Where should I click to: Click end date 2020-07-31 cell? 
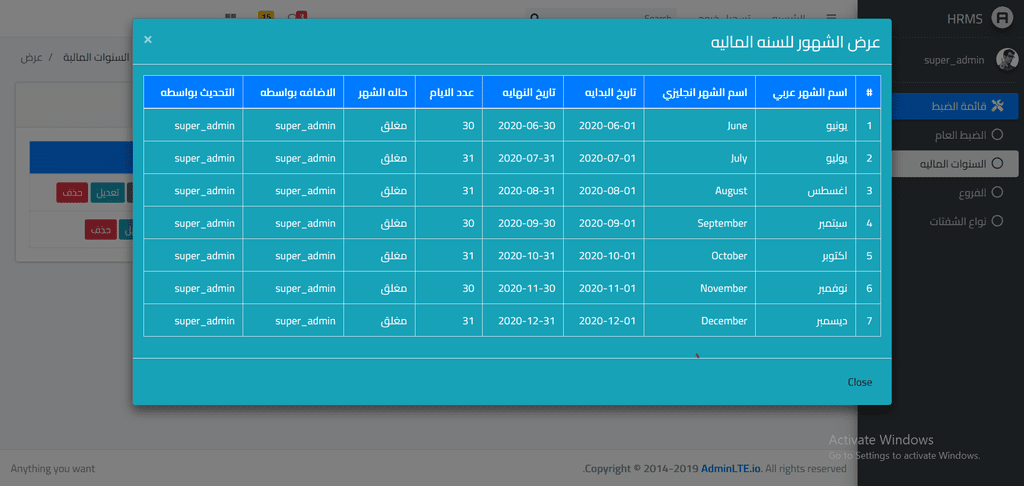[x=523, y=158]
